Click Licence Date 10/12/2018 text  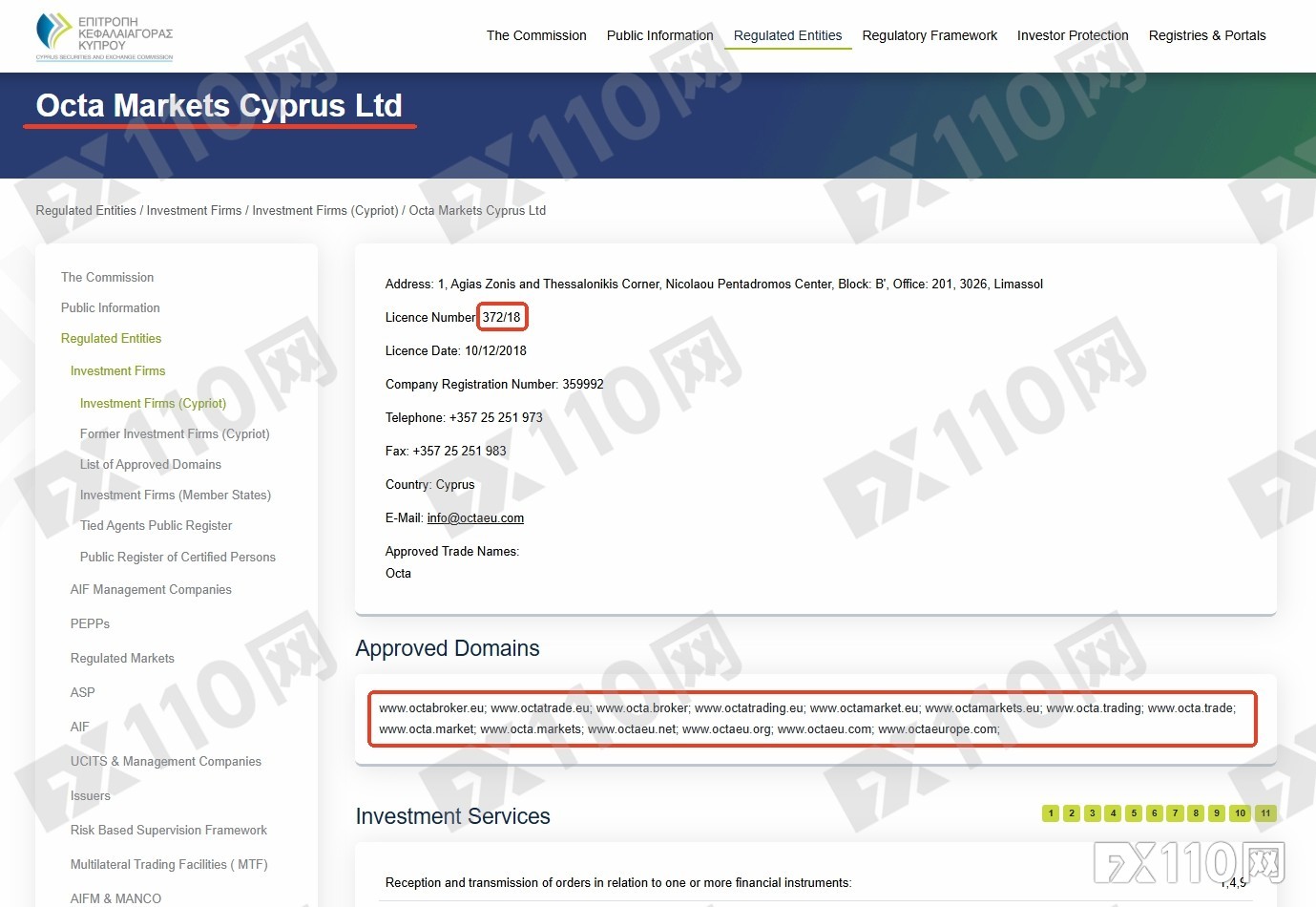[455, 350]
